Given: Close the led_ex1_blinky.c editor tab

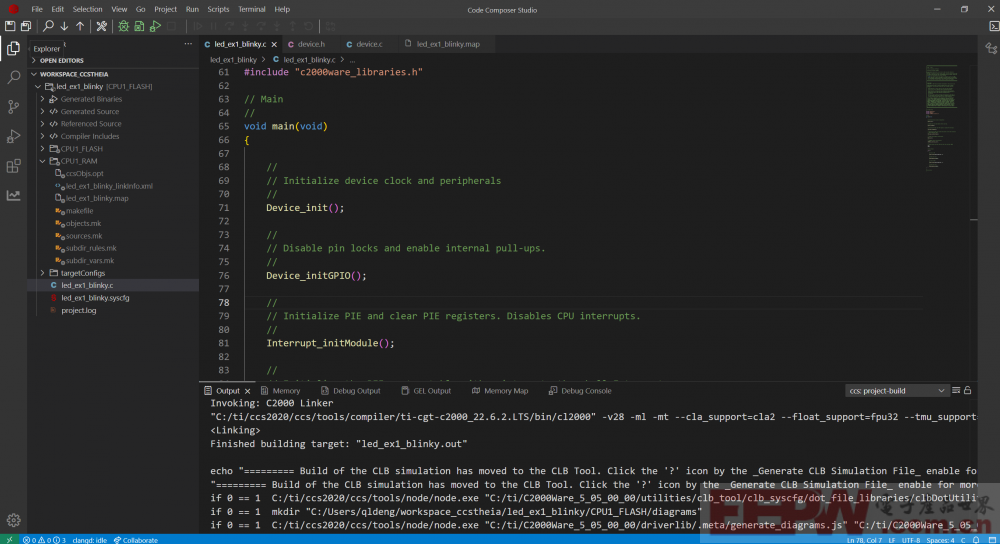Looking at the screenshot, I should pos(274,45).
